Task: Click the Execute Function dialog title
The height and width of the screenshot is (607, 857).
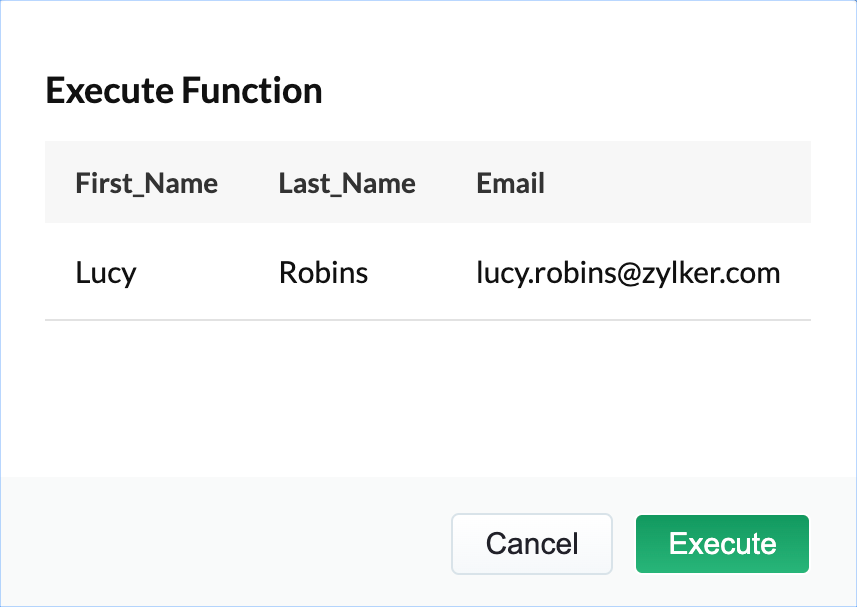Action: (x=184, y=91)
